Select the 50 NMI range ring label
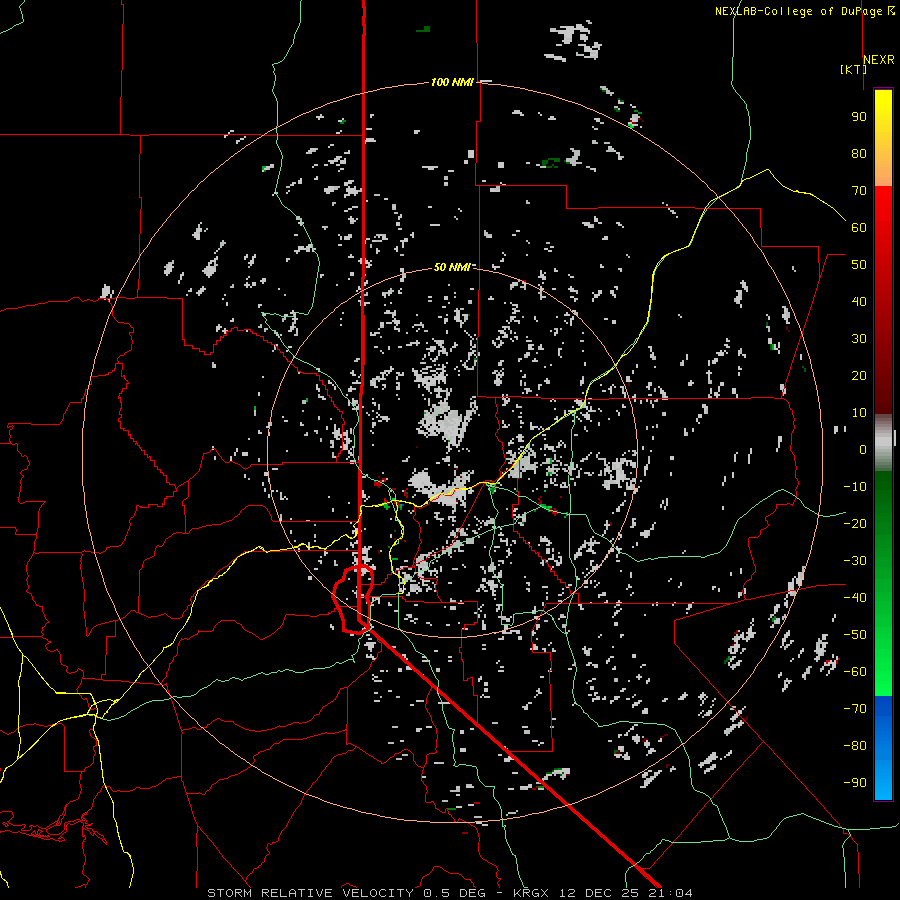 (452, 267)
